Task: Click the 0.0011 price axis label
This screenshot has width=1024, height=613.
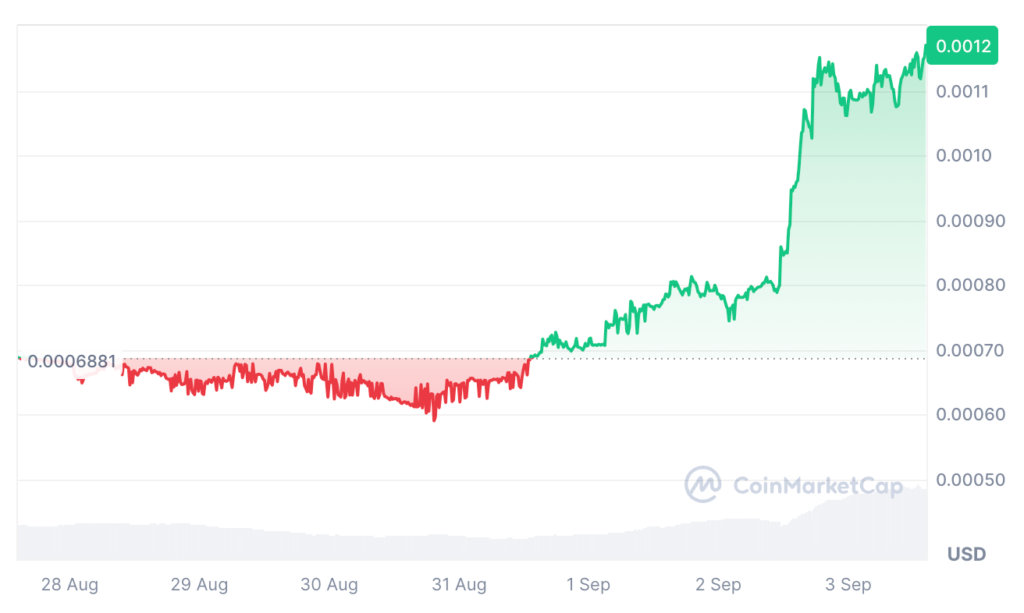Action: point(961,92)
